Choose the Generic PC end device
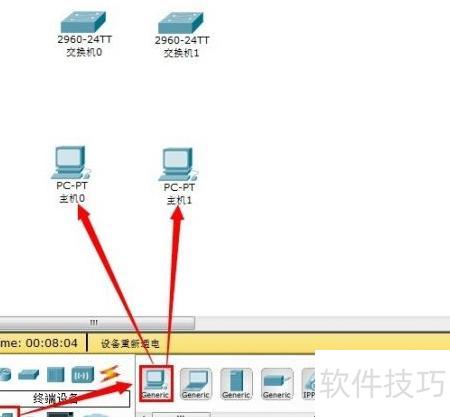450x417 pixels. coord(156,383)
